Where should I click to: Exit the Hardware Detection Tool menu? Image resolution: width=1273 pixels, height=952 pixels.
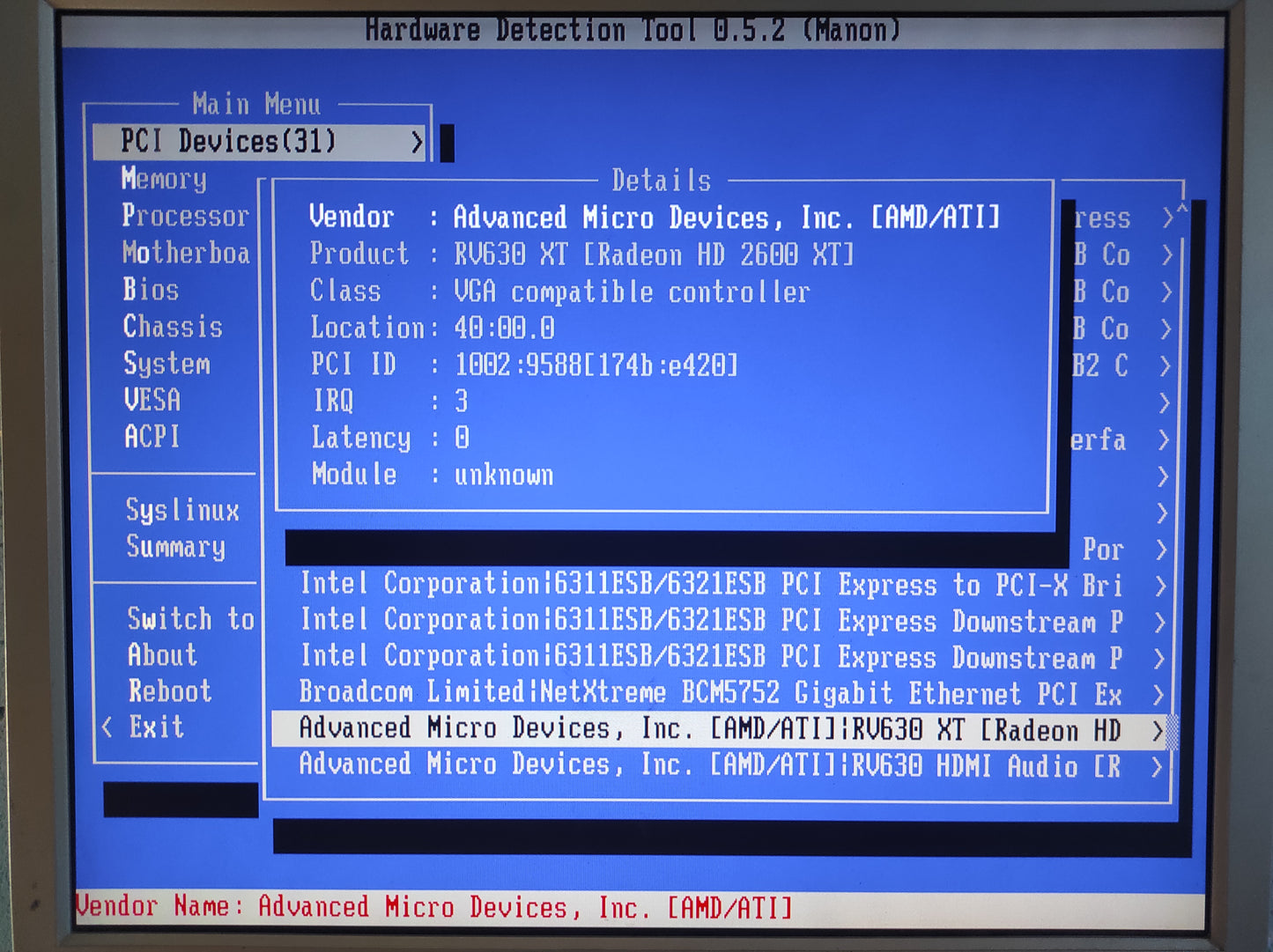[x=156, y=727]
